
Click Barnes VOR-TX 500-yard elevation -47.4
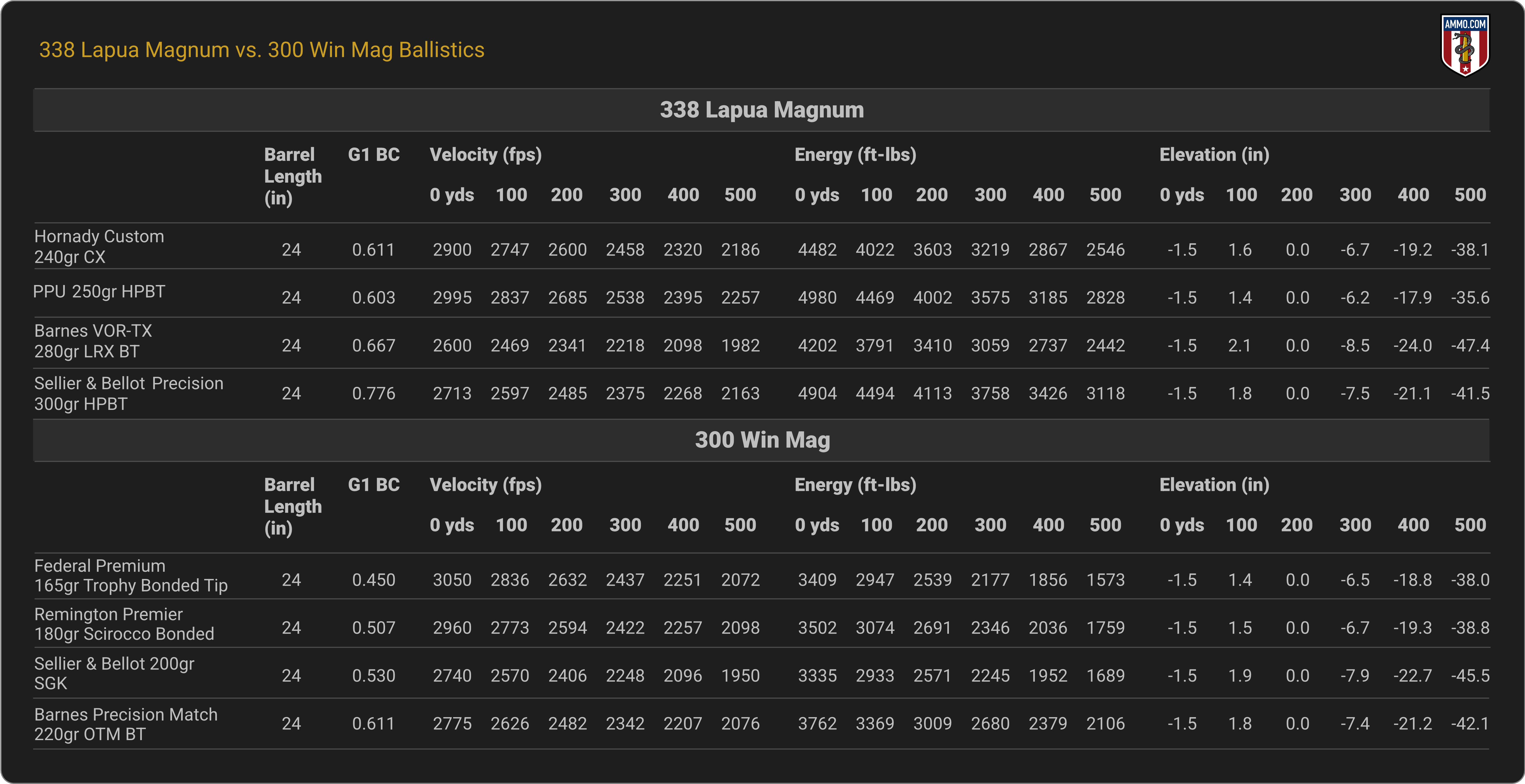tap(1471, 346)
